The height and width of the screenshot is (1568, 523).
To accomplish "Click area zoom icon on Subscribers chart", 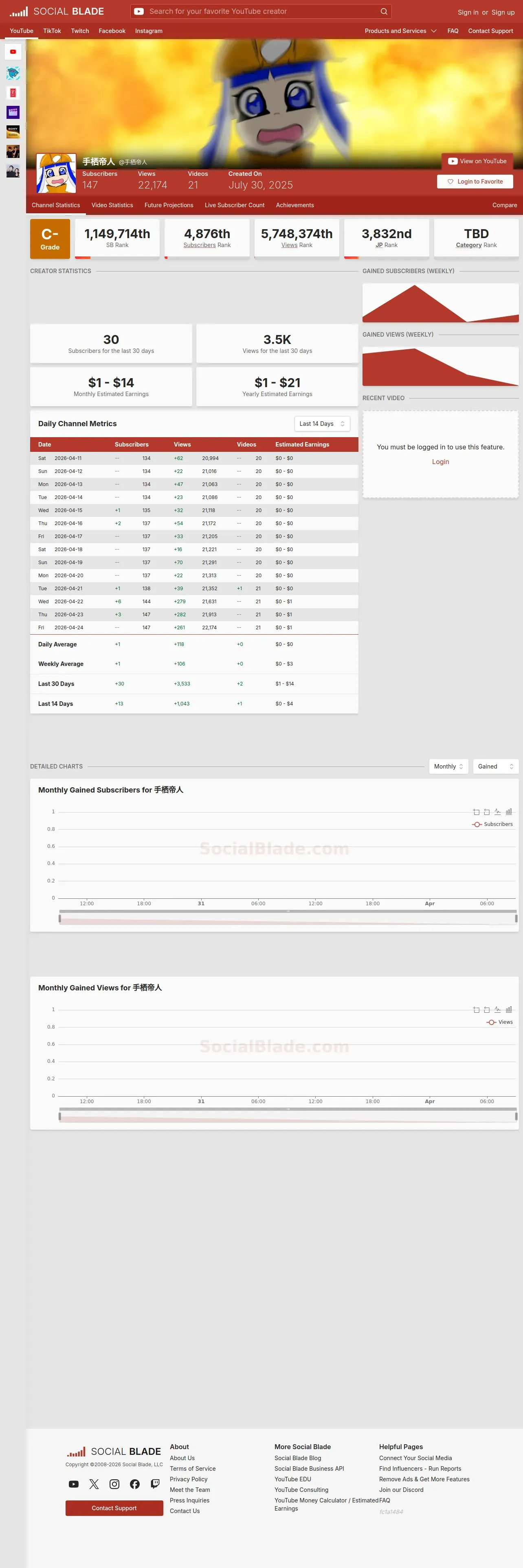I will tap(476, 812).
